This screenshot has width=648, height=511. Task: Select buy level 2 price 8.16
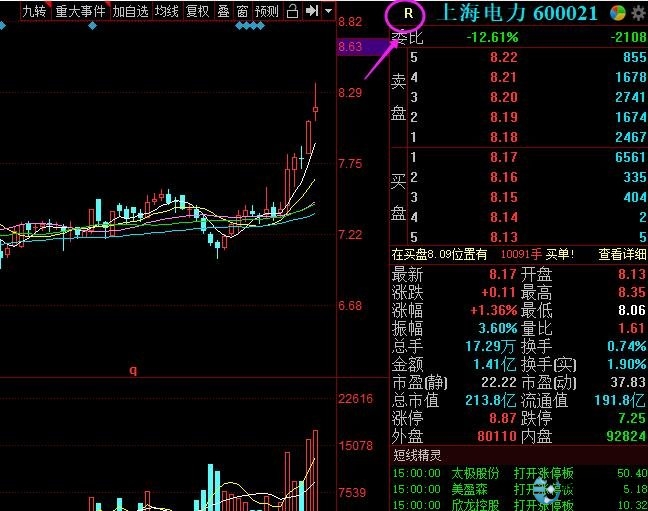(x=504, y=177)
